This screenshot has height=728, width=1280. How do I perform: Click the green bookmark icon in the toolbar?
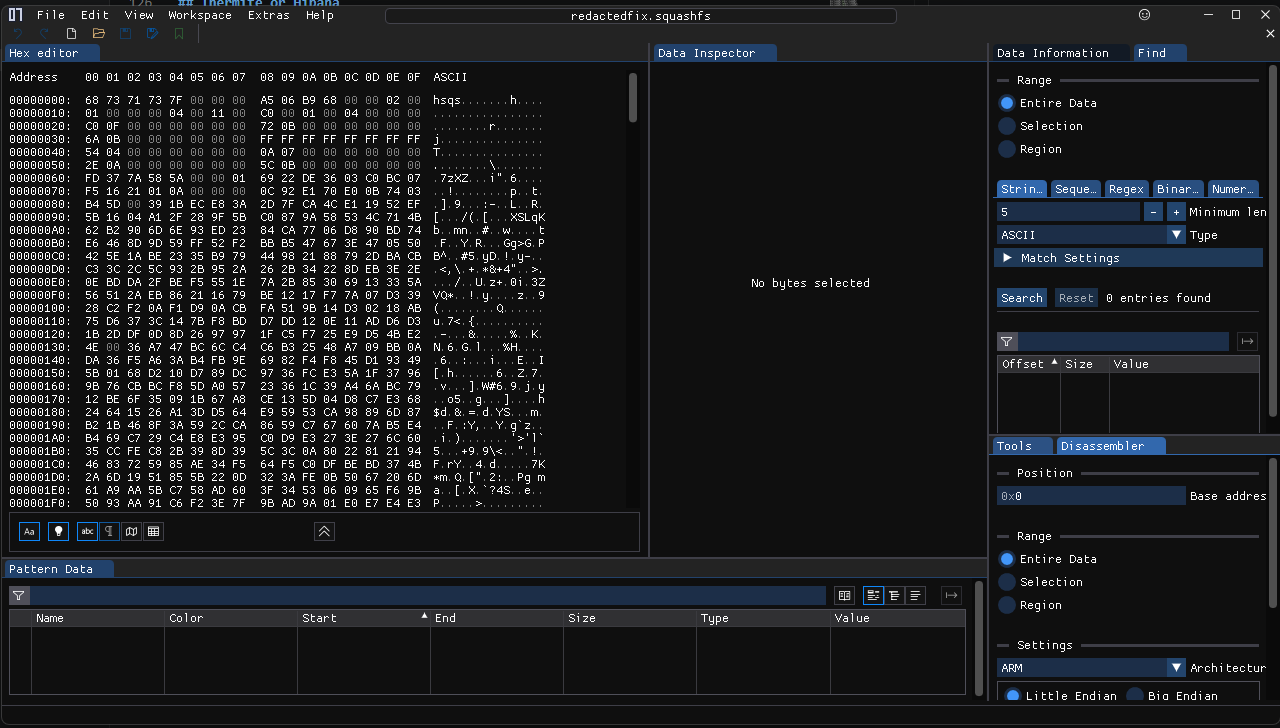tap(179, 34)
